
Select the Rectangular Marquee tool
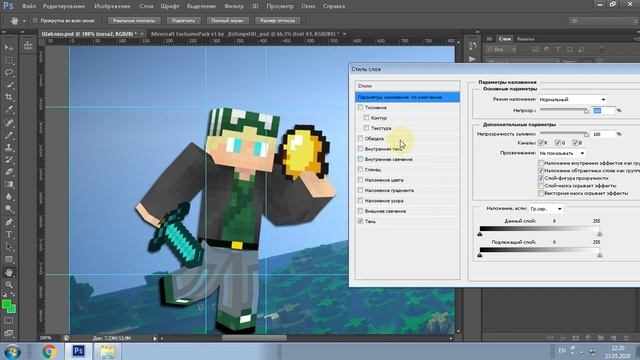[9, 60]
